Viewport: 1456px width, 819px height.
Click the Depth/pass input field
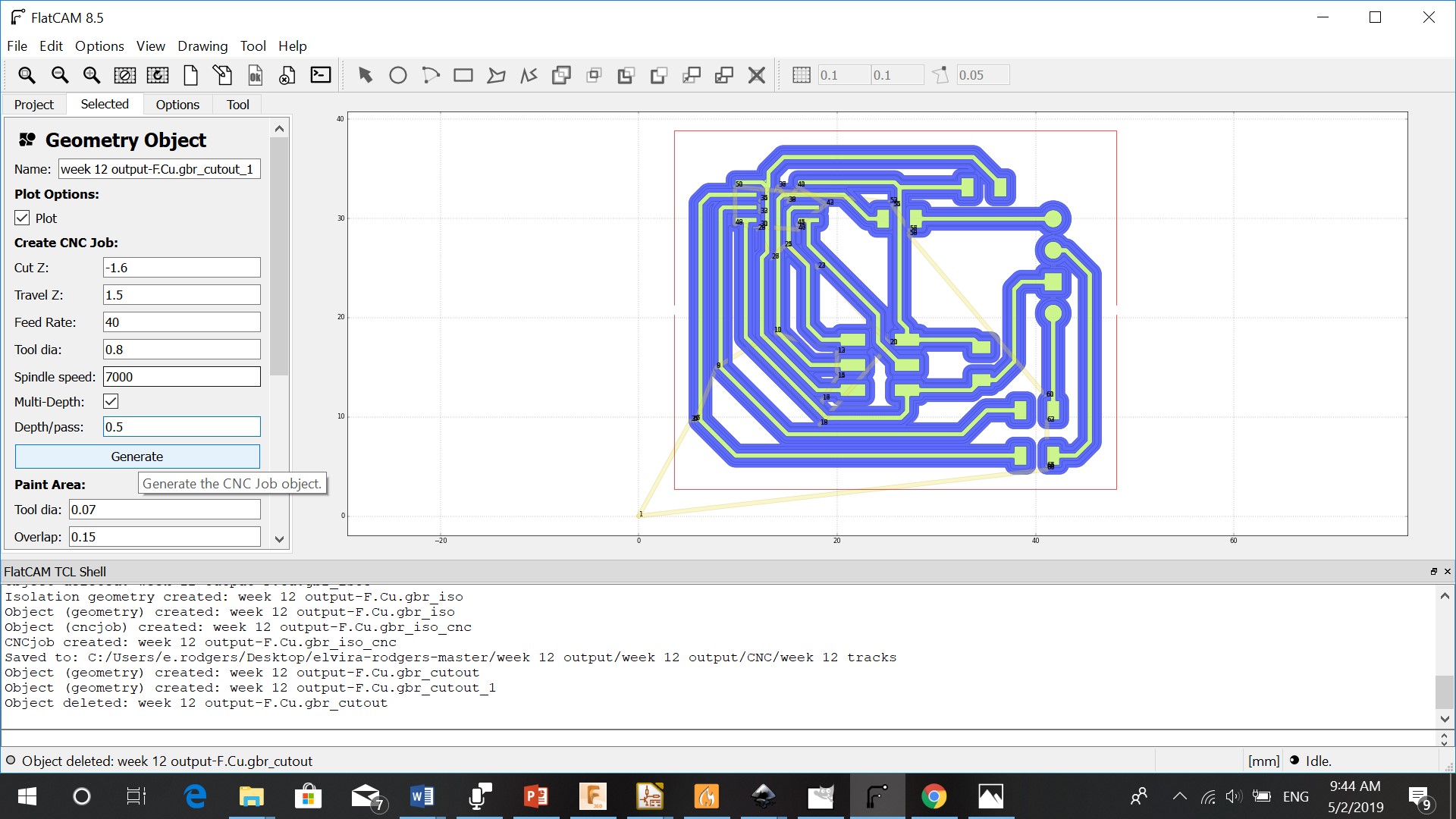181,427
